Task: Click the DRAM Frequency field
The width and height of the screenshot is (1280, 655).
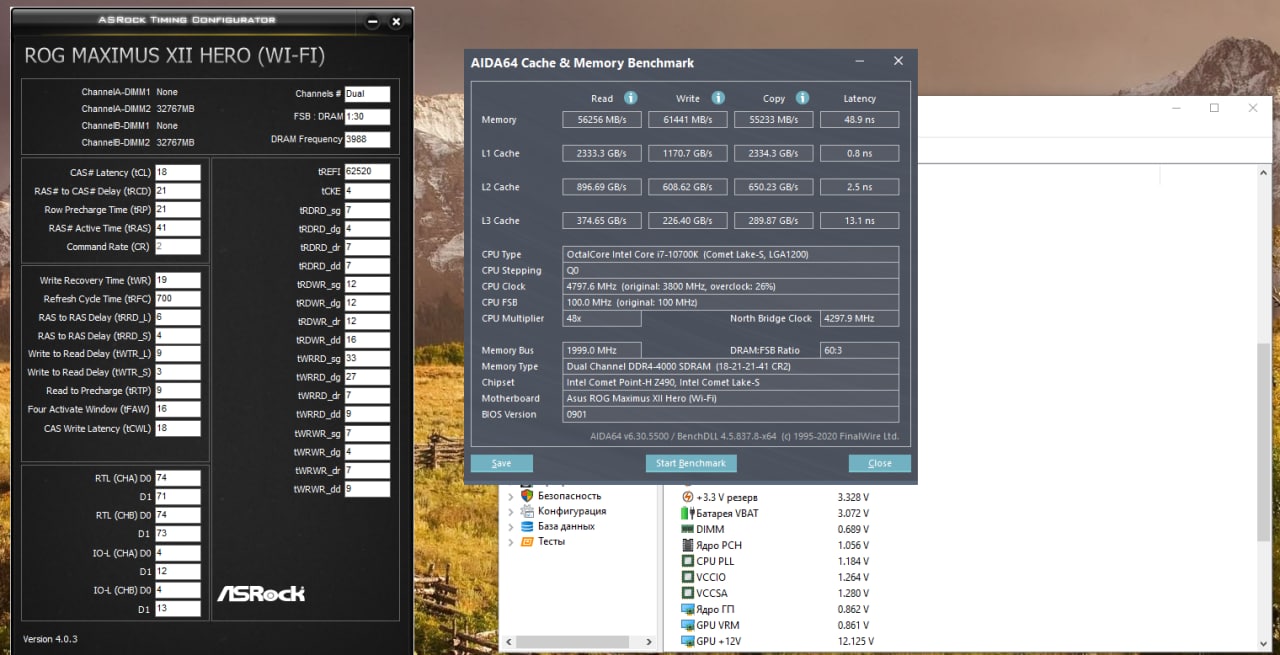Action: click(367, 140)
